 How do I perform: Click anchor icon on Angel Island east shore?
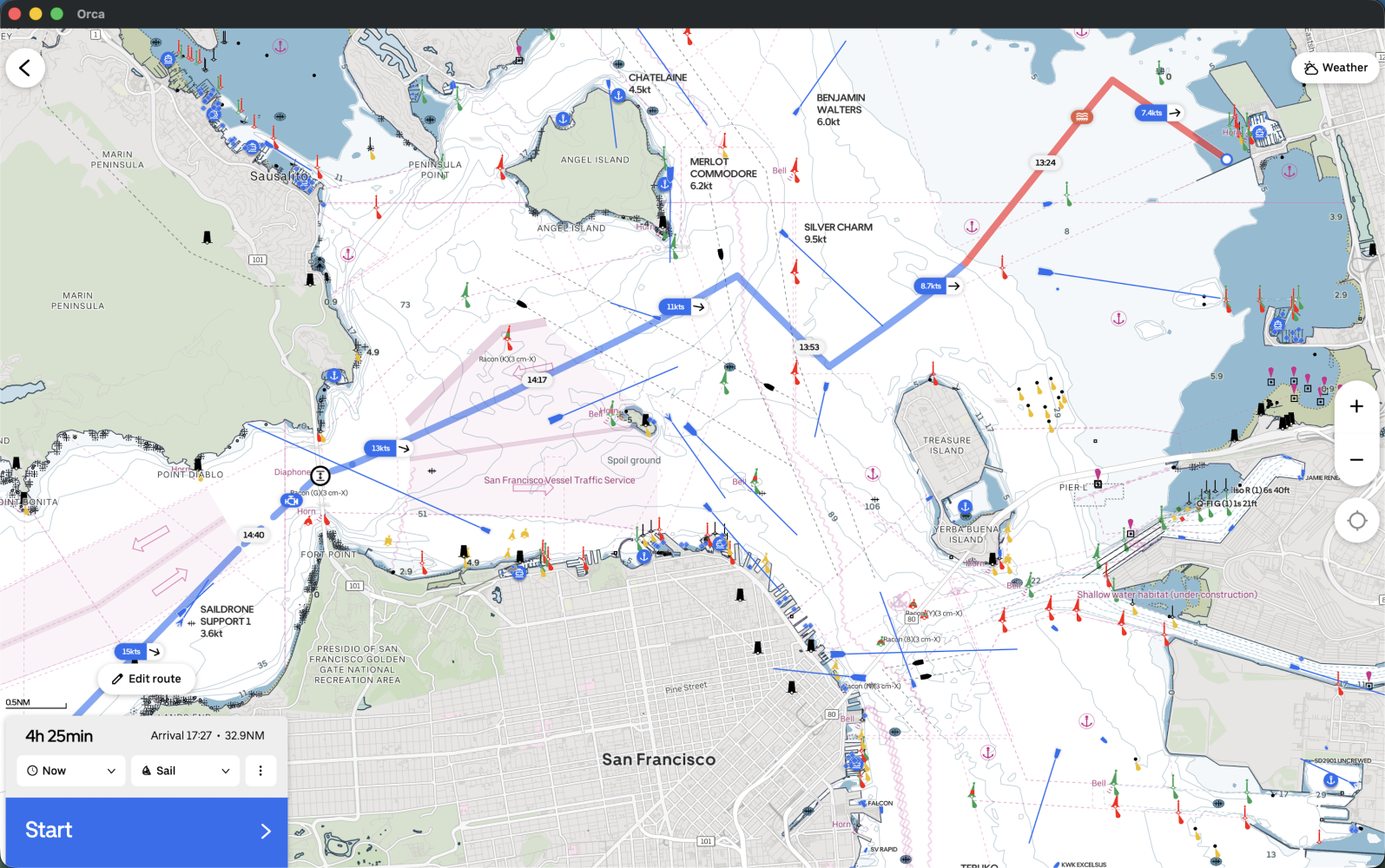[664, 184]
